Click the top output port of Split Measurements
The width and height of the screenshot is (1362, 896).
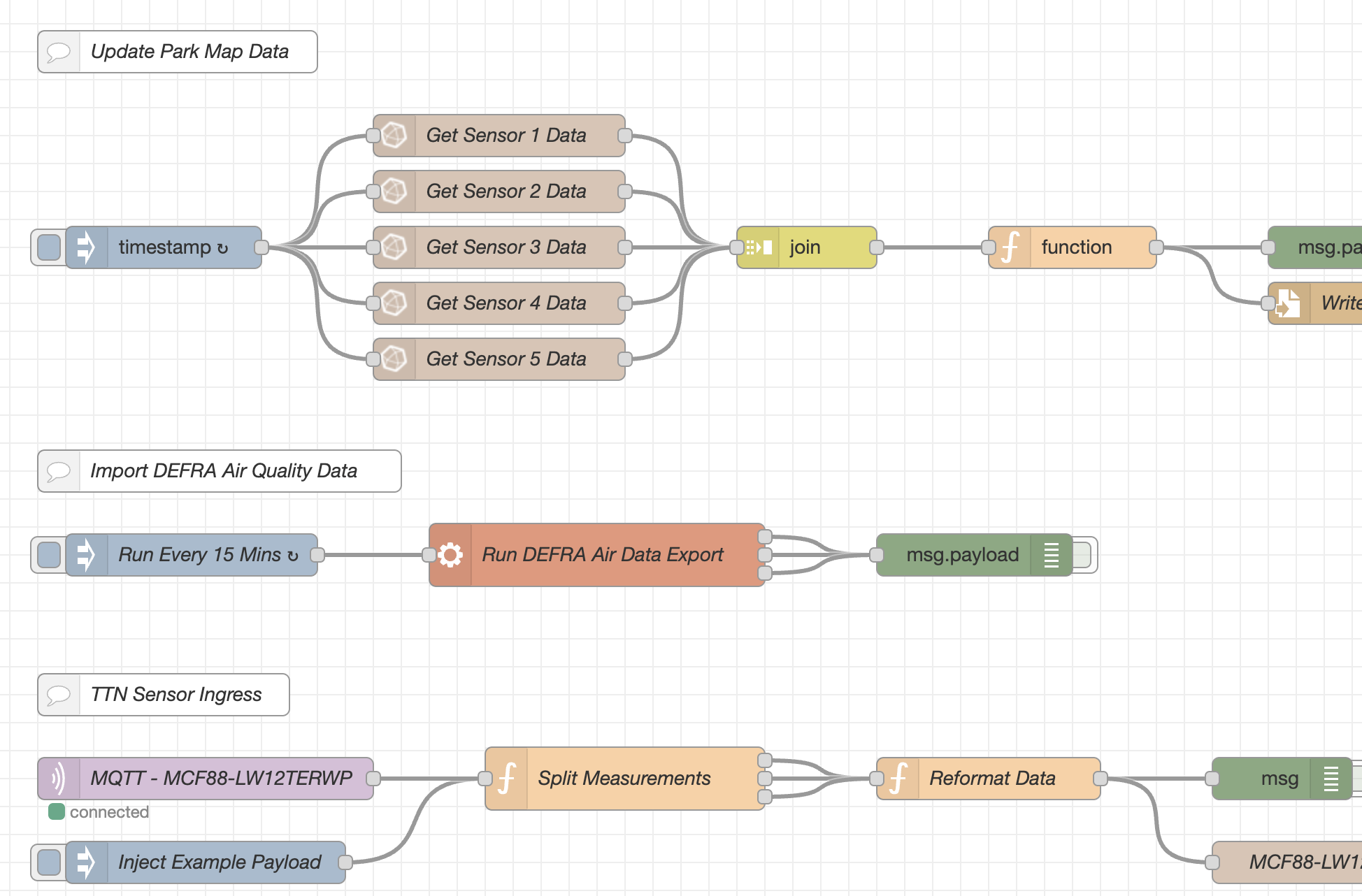coord(765,760)
